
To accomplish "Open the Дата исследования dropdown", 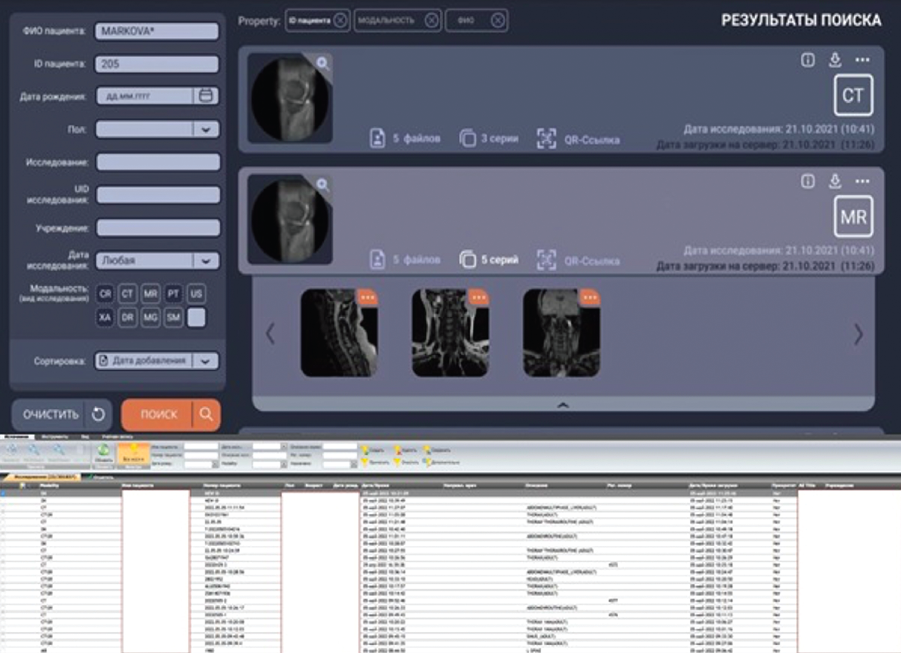I will tap(157, 260).
